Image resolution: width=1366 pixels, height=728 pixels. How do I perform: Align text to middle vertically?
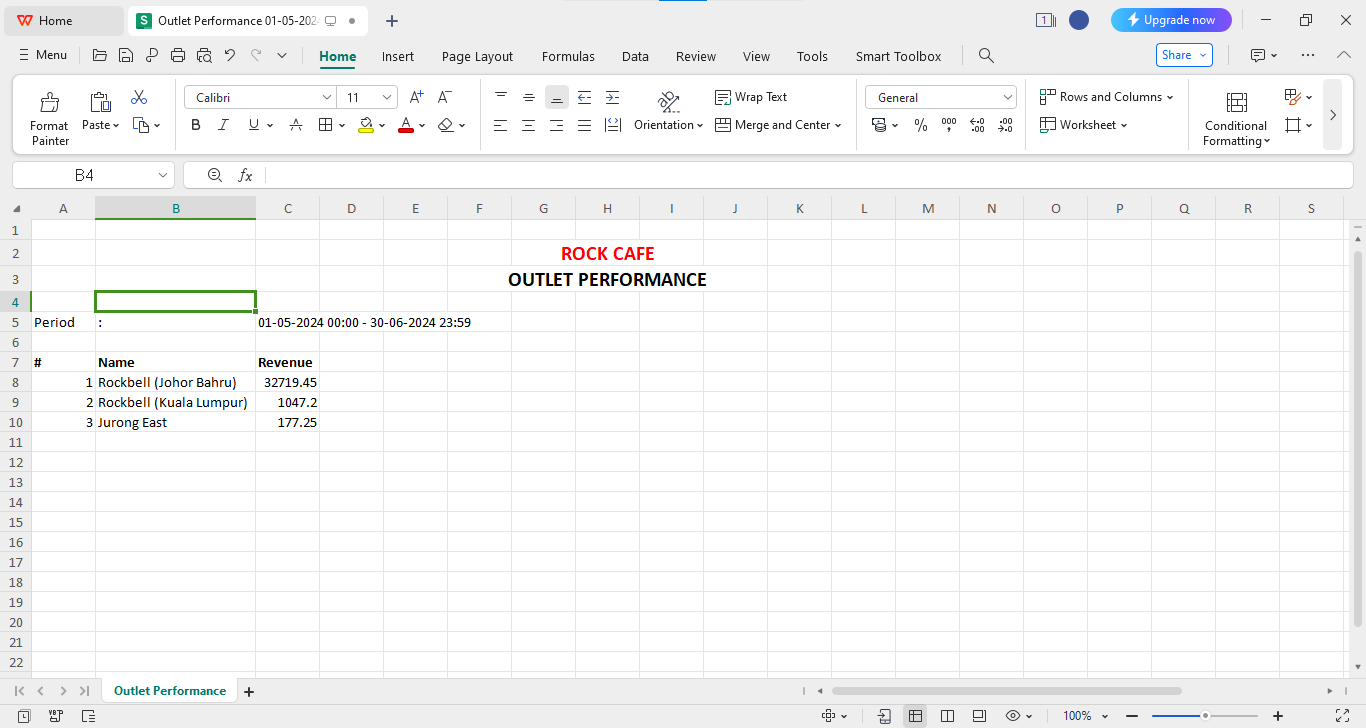pos(529,97)
